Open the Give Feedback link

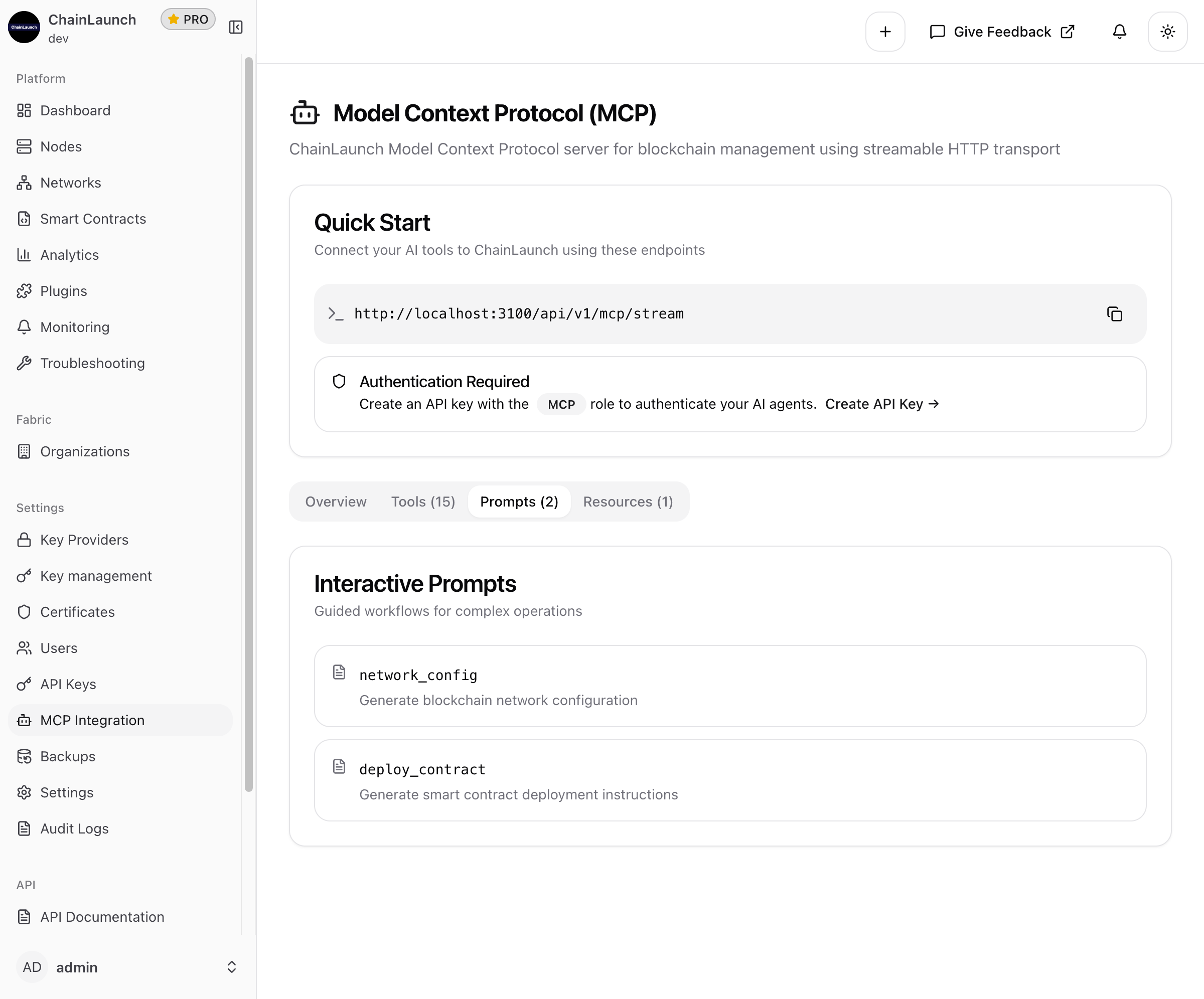1002,32
